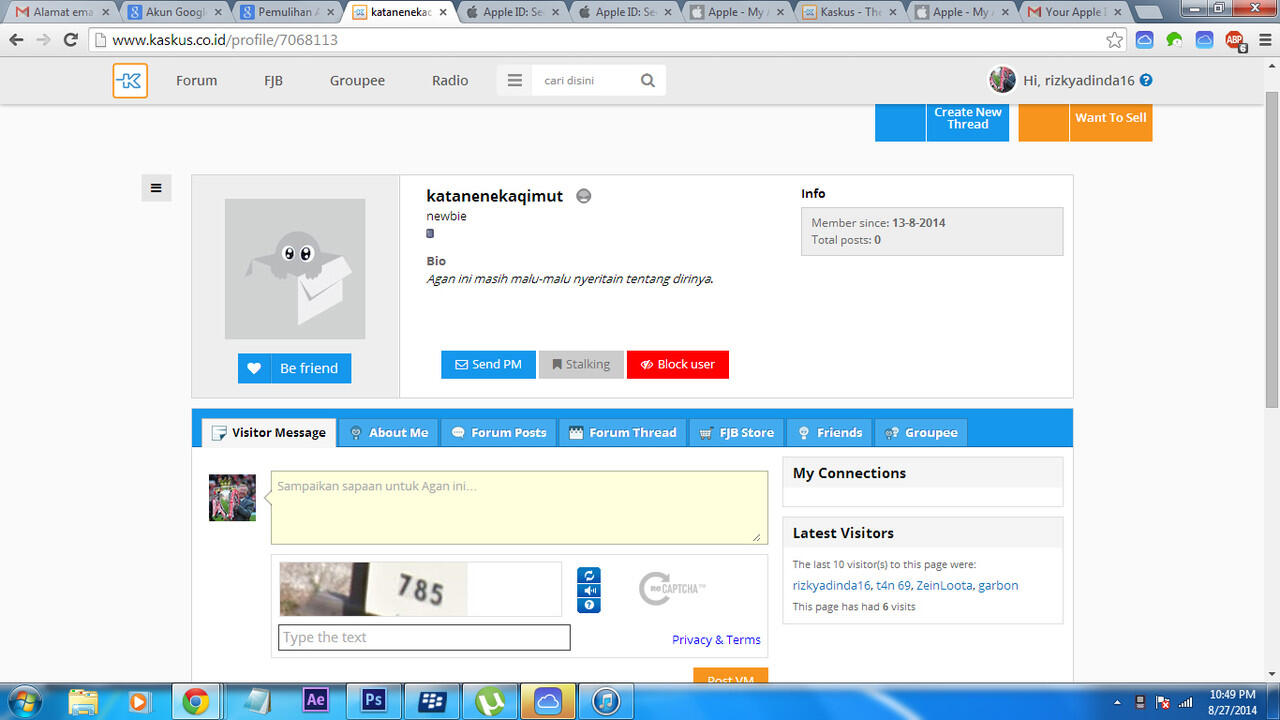The width and height of the screenshot is (1280, 720).
Task: Open After Effects from taskbar
Action: 316,701
